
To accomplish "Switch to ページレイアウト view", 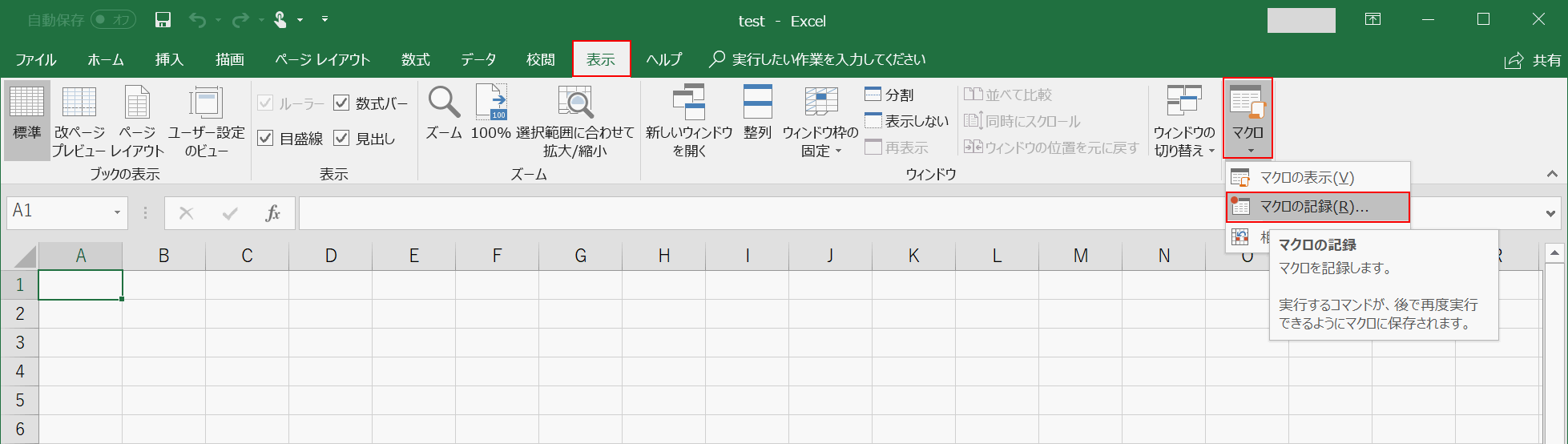I will point(137,121).
